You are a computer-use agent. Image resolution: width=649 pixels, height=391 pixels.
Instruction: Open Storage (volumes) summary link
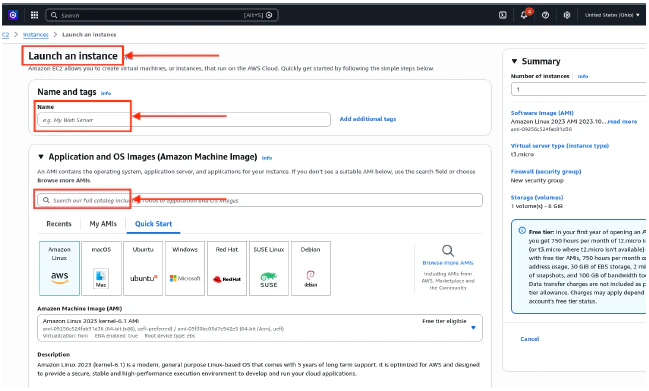537,198
